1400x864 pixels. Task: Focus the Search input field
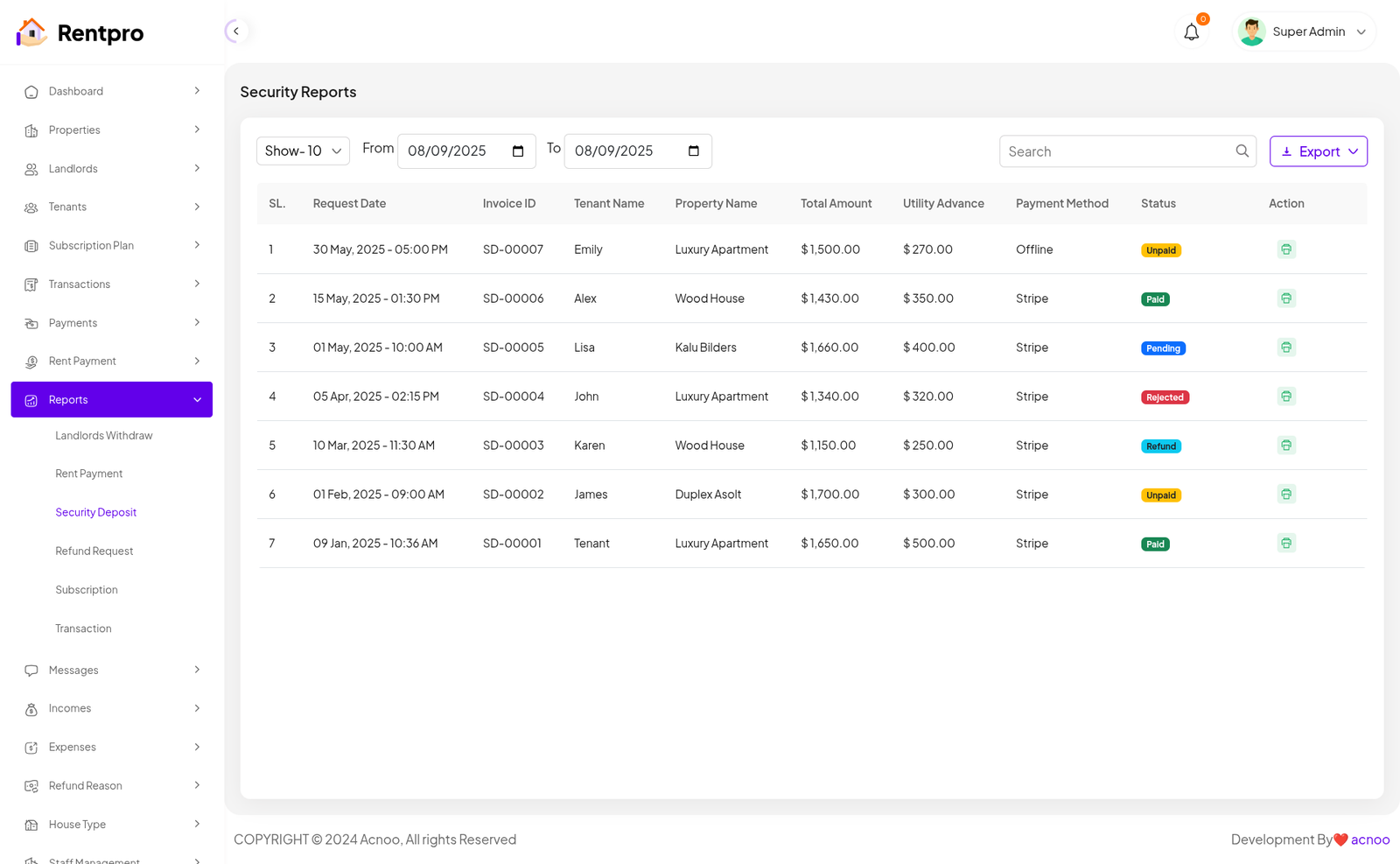click(1116, 151)
